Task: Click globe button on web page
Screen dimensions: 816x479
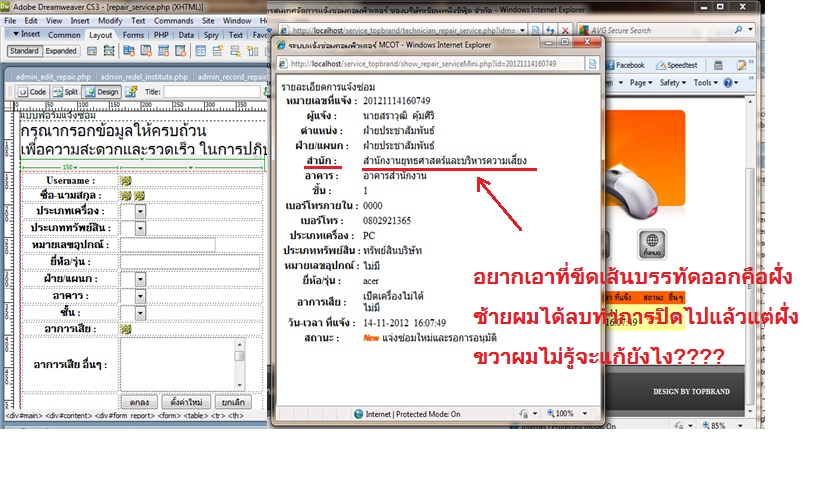Action: click(x=652, y=244)
